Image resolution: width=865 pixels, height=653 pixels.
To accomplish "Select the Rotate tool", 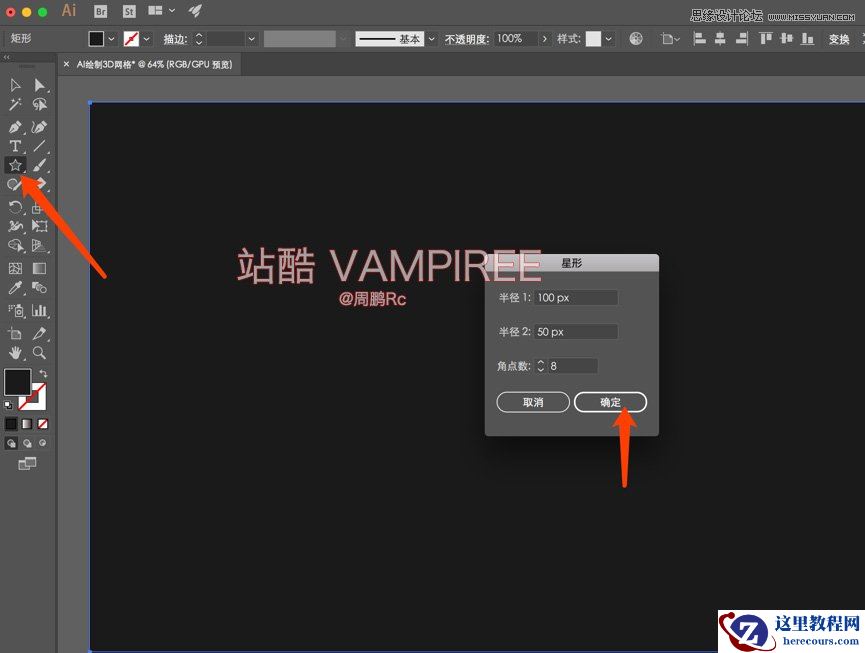I will coord(15,207).
